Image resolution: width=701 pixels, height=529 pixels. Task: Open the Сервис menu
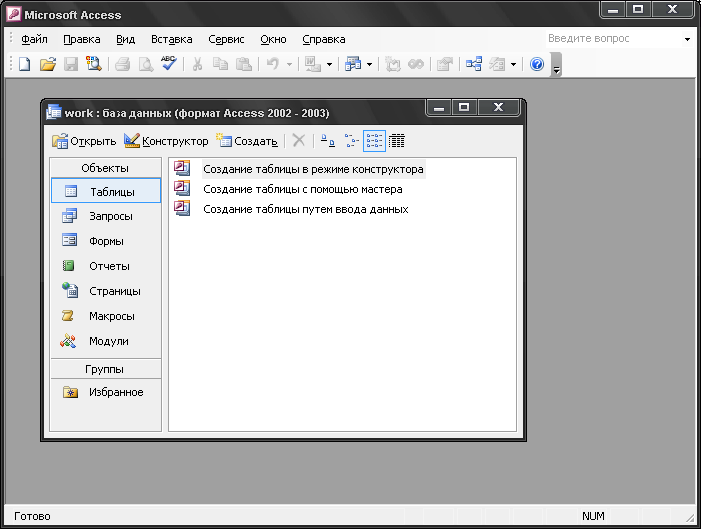pos(226,39)
